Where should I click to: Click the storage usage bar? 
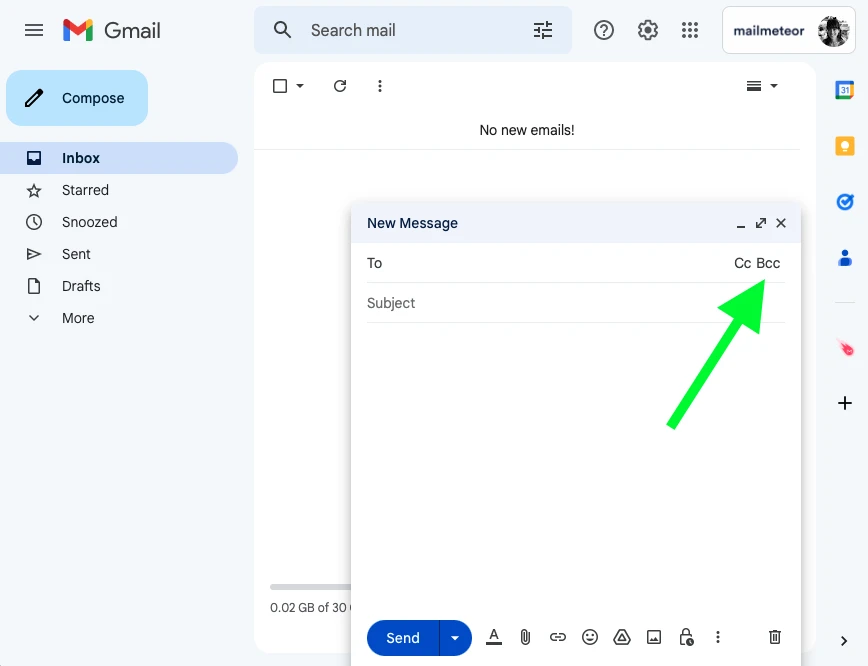(x=311, y=587)
